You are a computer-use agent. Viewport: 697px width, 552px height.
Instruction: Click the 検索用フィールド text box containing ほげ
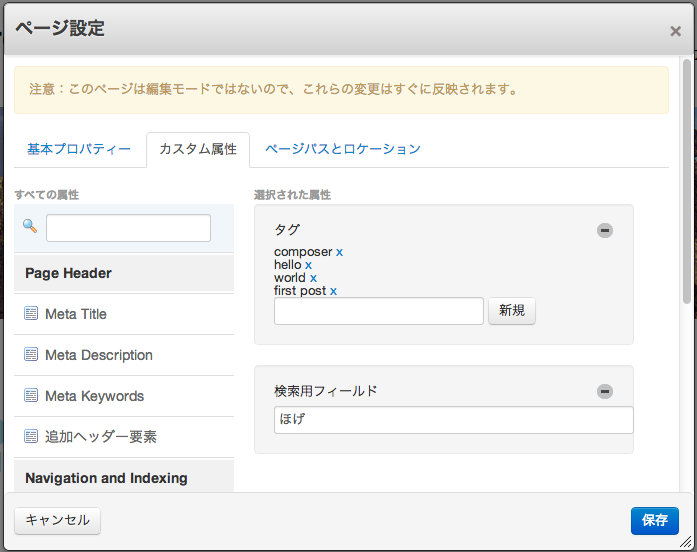point(453,420)
